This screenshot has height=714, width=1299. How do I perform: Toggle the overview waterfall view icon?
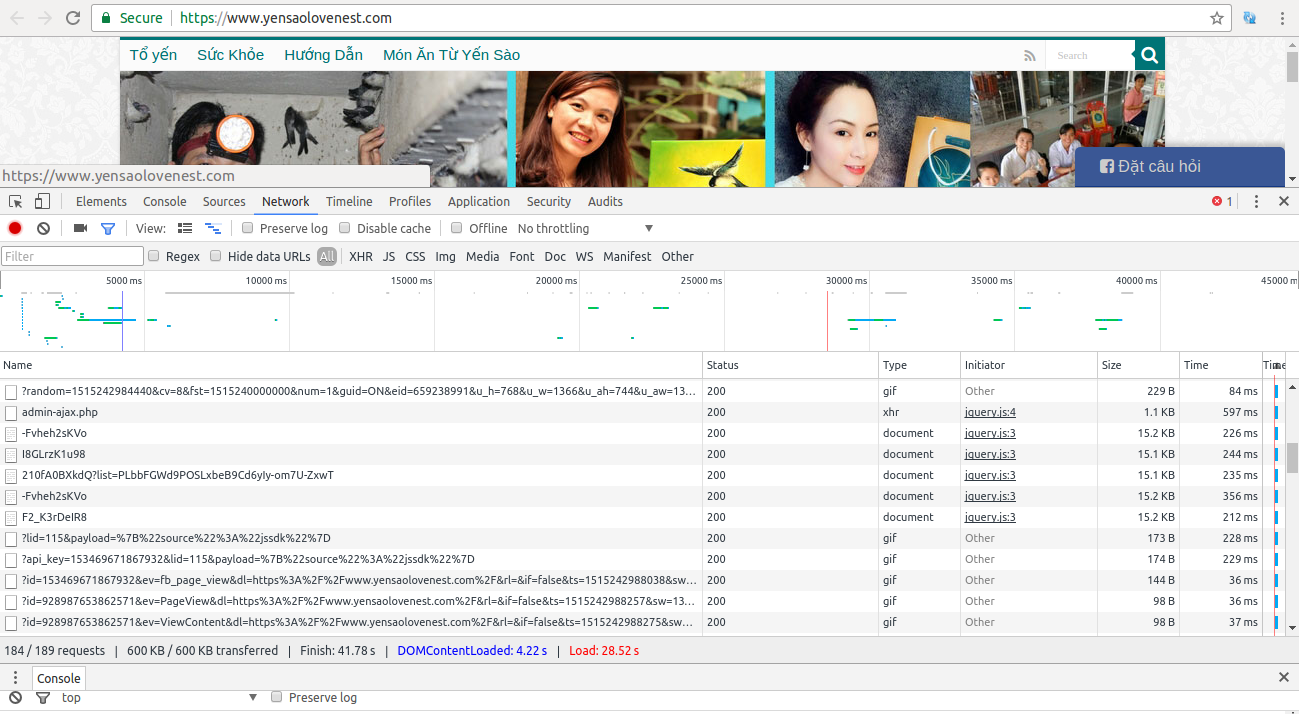click(x=213, y=228)
